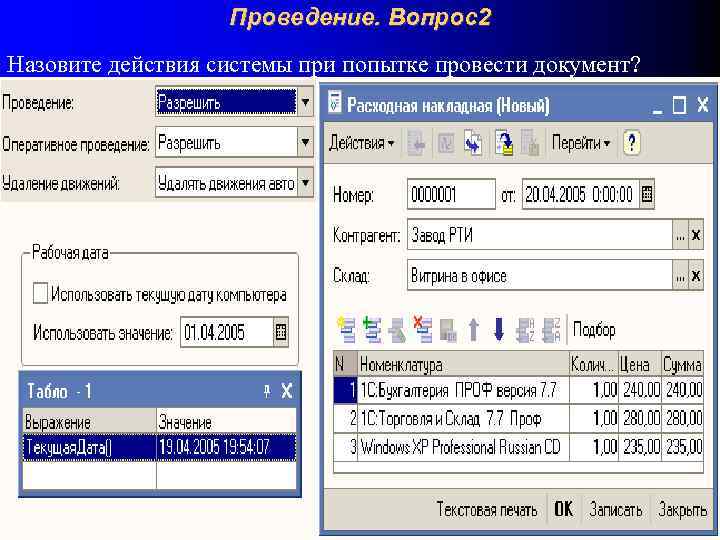Screen dimensions: 720x540
Task: Open selection list for Контрагент field
Action: click(x=680, y=235)
